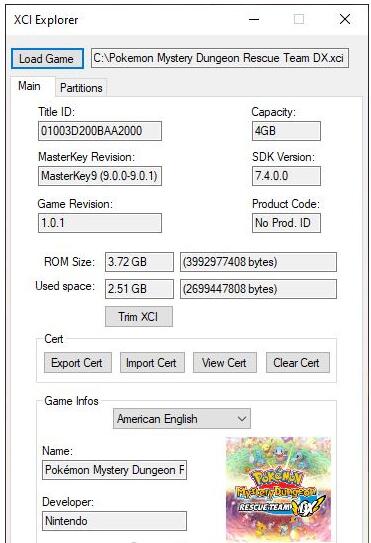Click the Product Code label

[286, 204]
